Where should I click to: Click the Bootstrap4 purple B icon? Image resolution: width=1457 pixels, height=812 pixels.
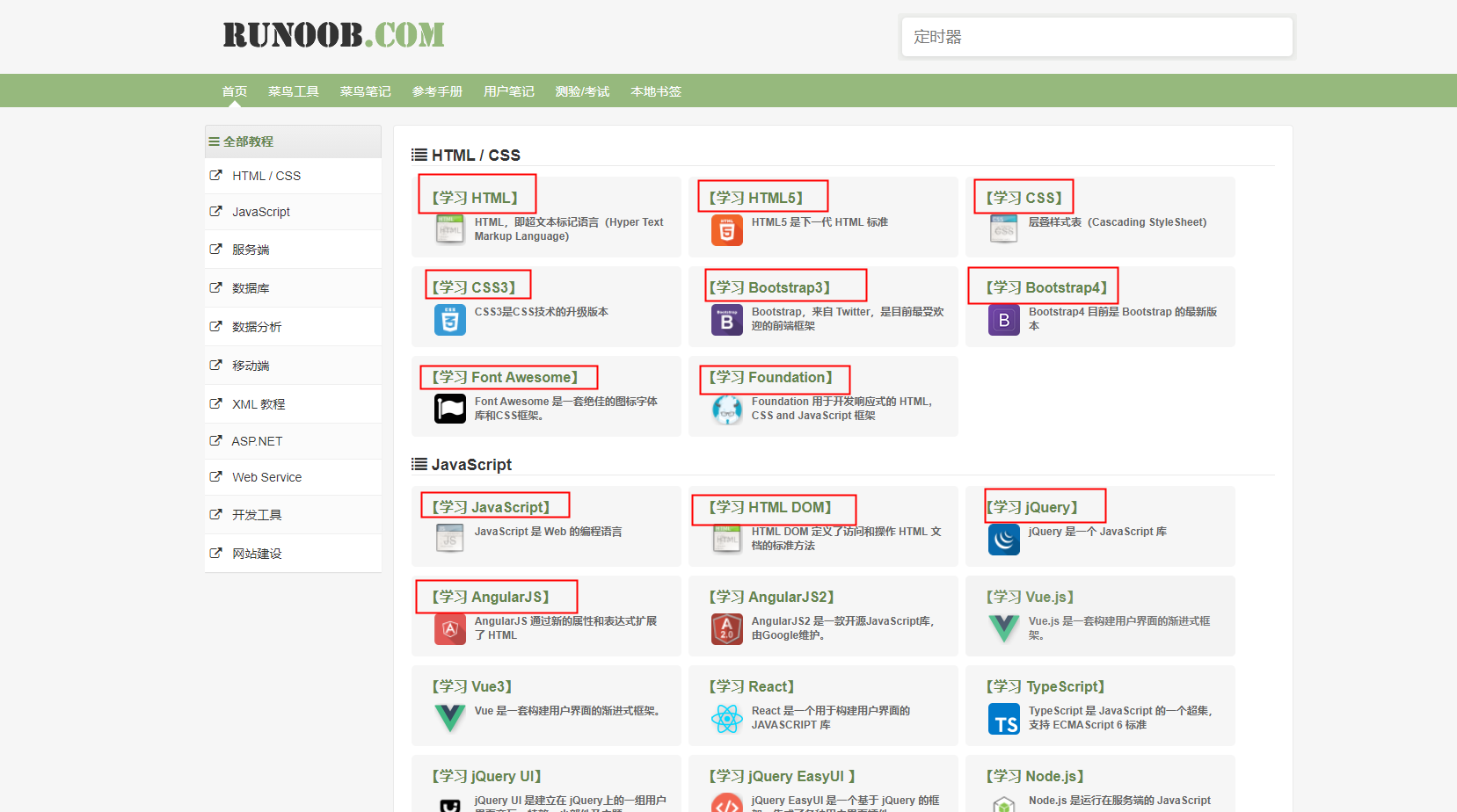click(x=1003, y=320)
